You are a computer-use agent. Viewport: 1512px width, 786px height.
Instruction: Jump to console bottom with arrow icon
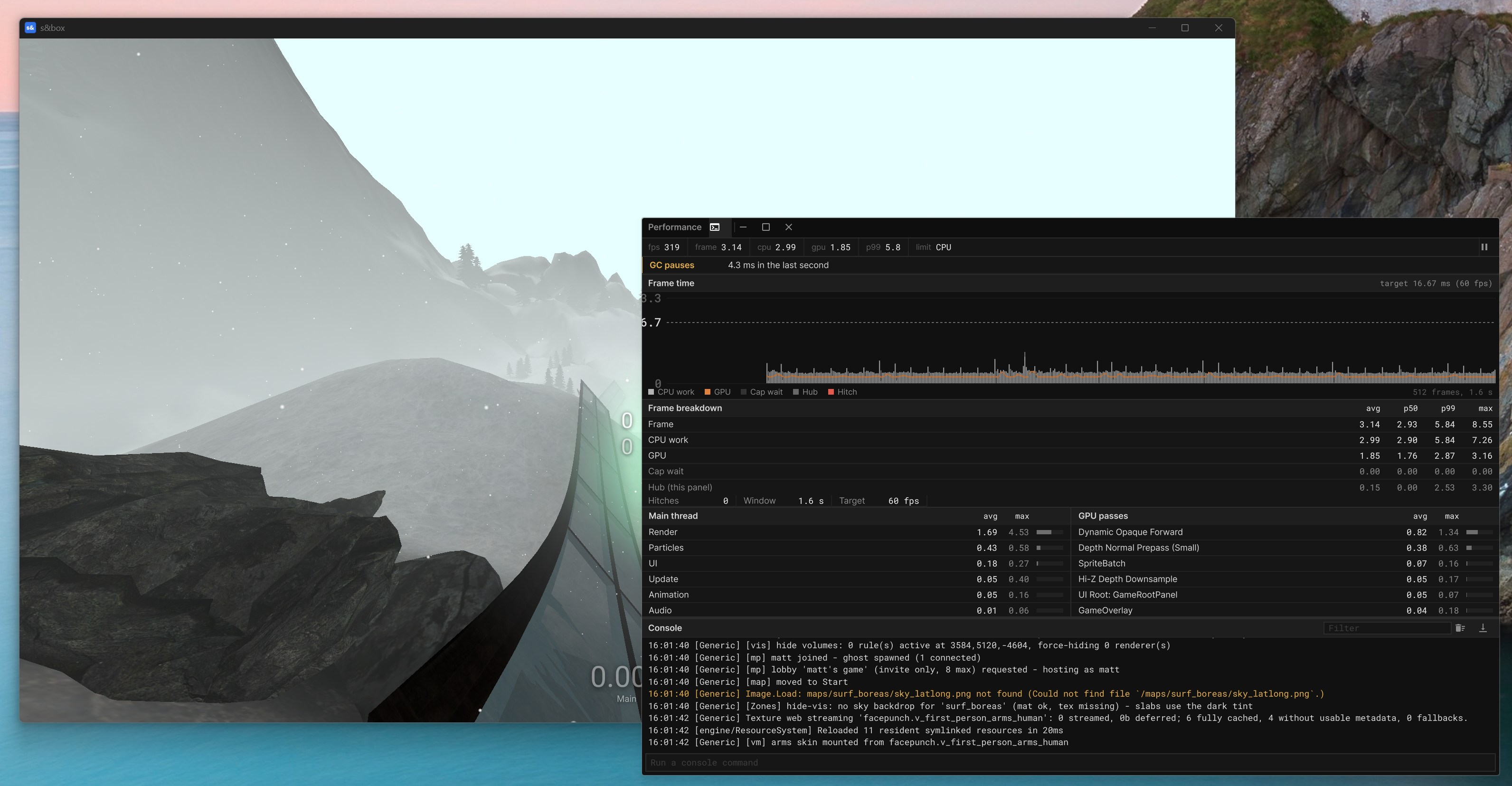[1483, 628]
